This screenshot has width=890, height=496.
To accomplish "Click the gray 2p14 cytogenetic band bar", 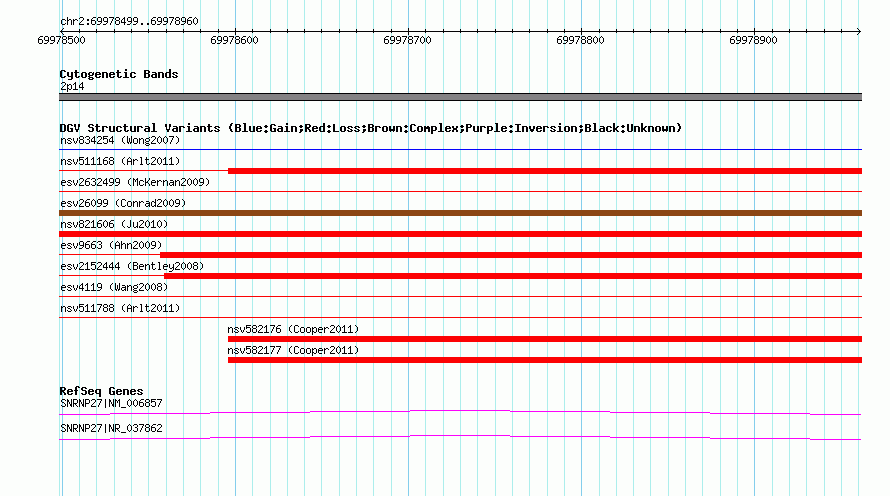I will (x=460, y=97).
